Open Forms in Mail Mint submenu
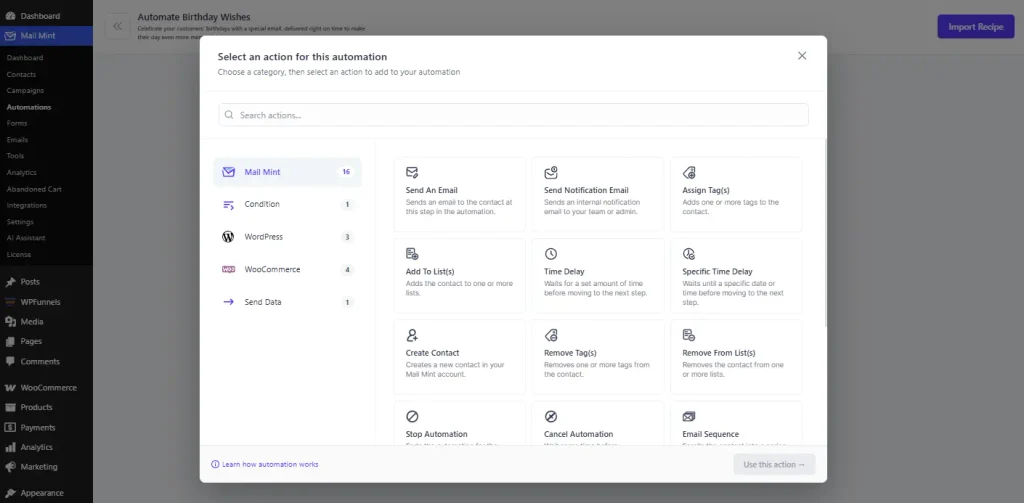1024x503 pixels. pos(17,123)
